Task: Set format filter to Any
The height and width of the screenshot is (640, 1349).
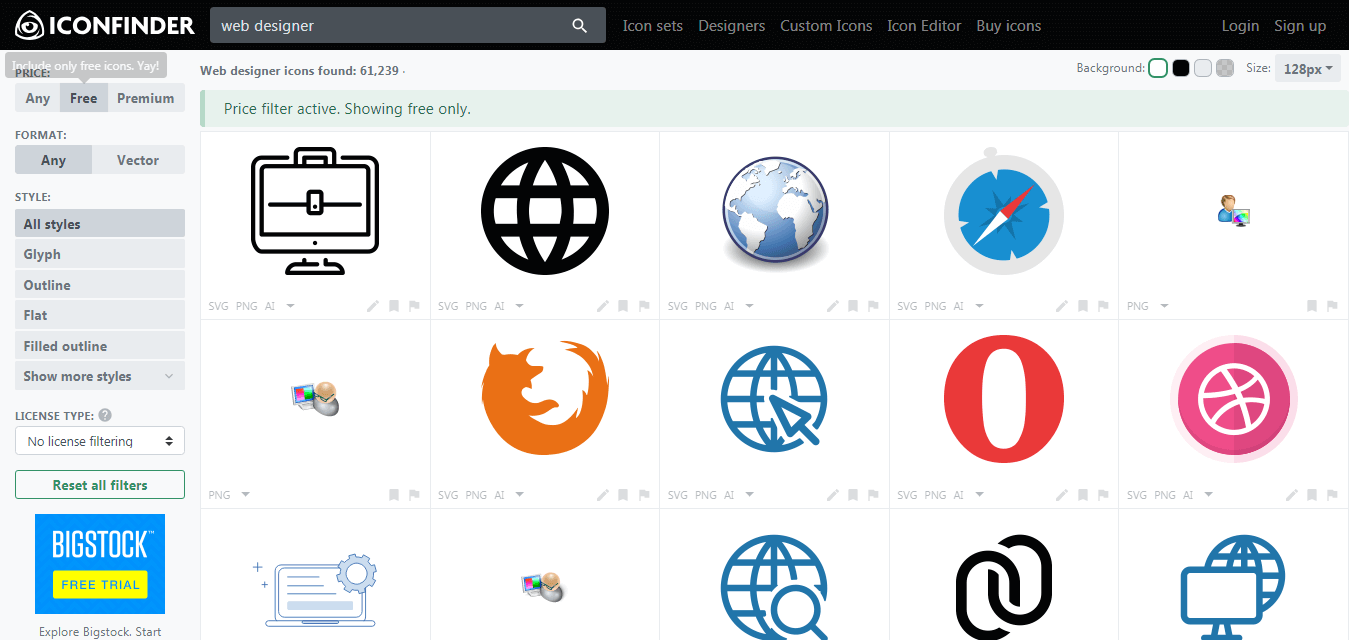Action: pos(53,160)
